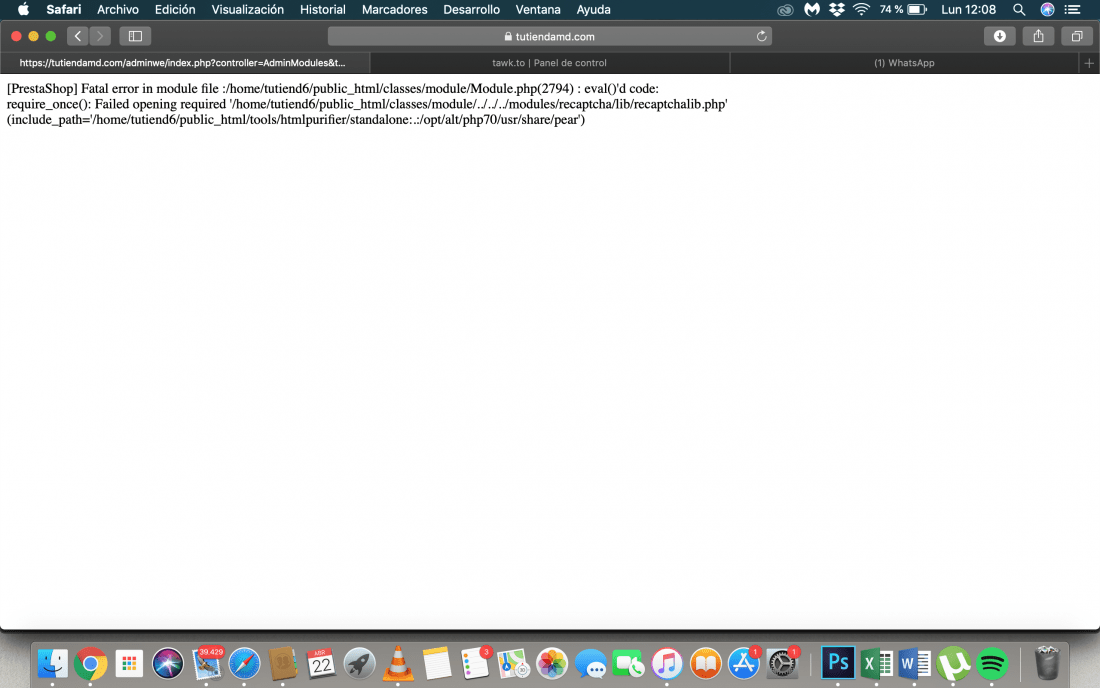Show the tab overview
The height and width of the screenshot is (688, 1100).
click(x=1077, y=36)
